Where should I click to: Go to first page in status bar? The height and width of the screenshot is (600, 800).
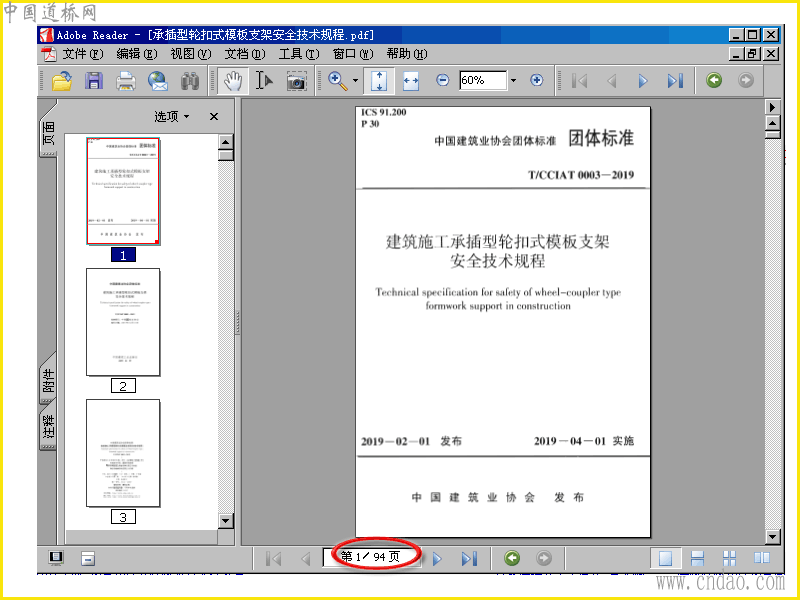click(x=273, y=559)
